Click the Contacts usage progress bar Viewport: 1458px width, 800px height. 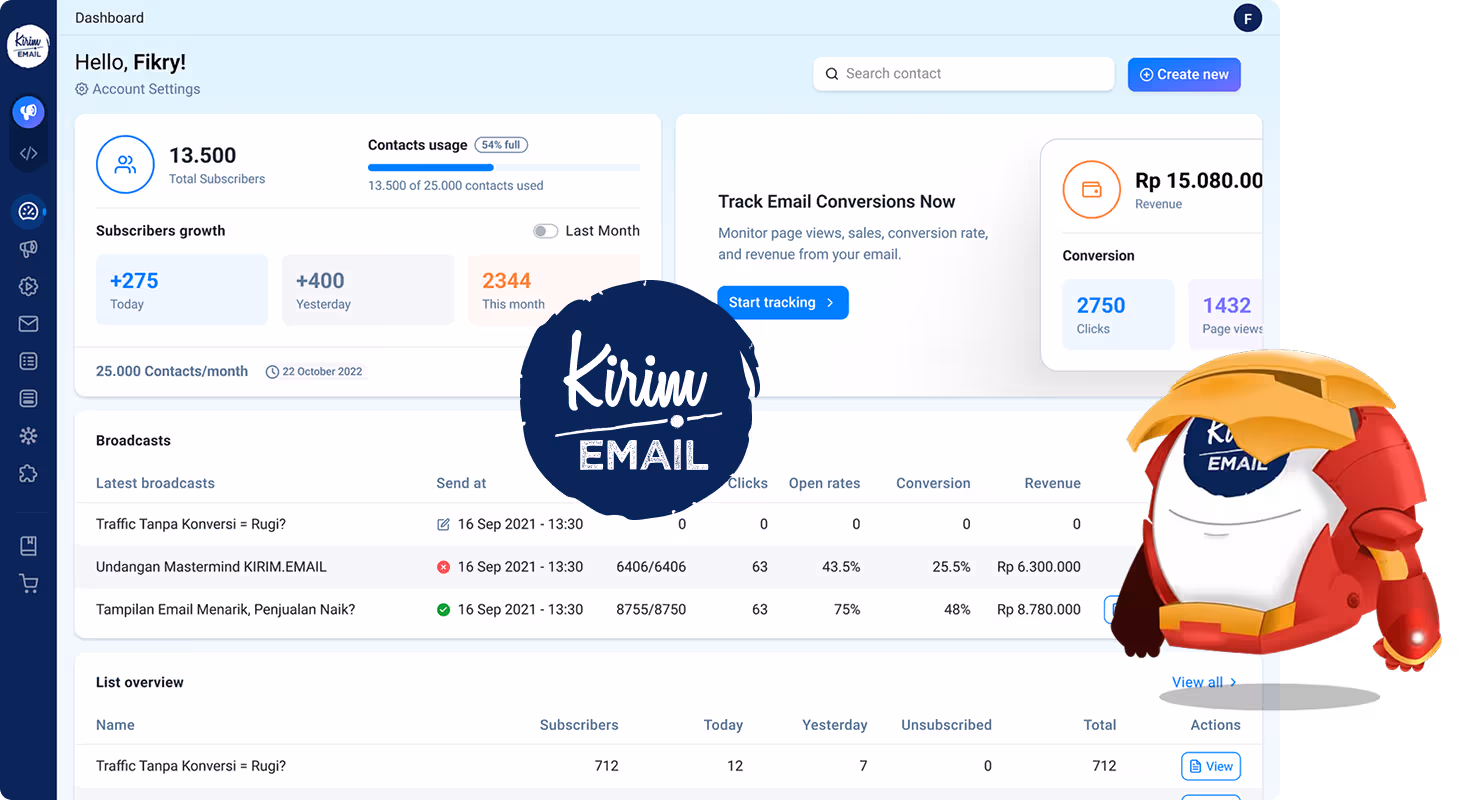click(503, 167)
